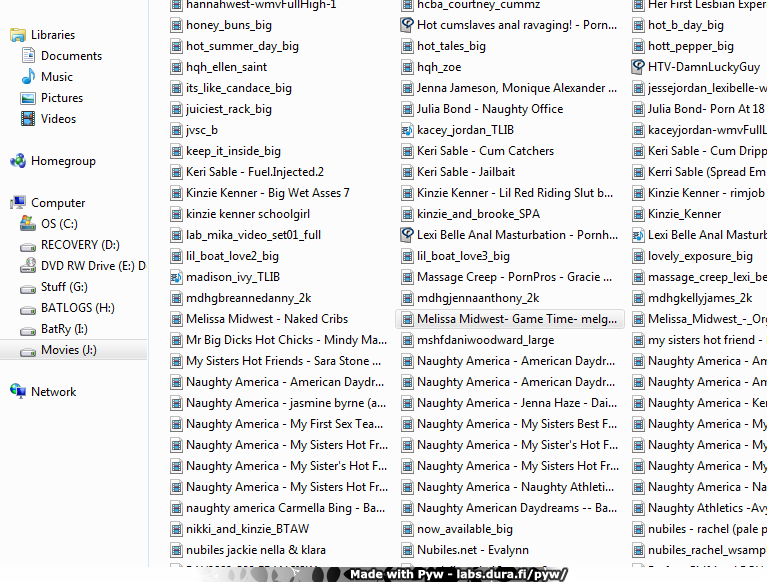
Task: Click video file icon beside hot_summer_day_big
Action: (x=176, y=46)
